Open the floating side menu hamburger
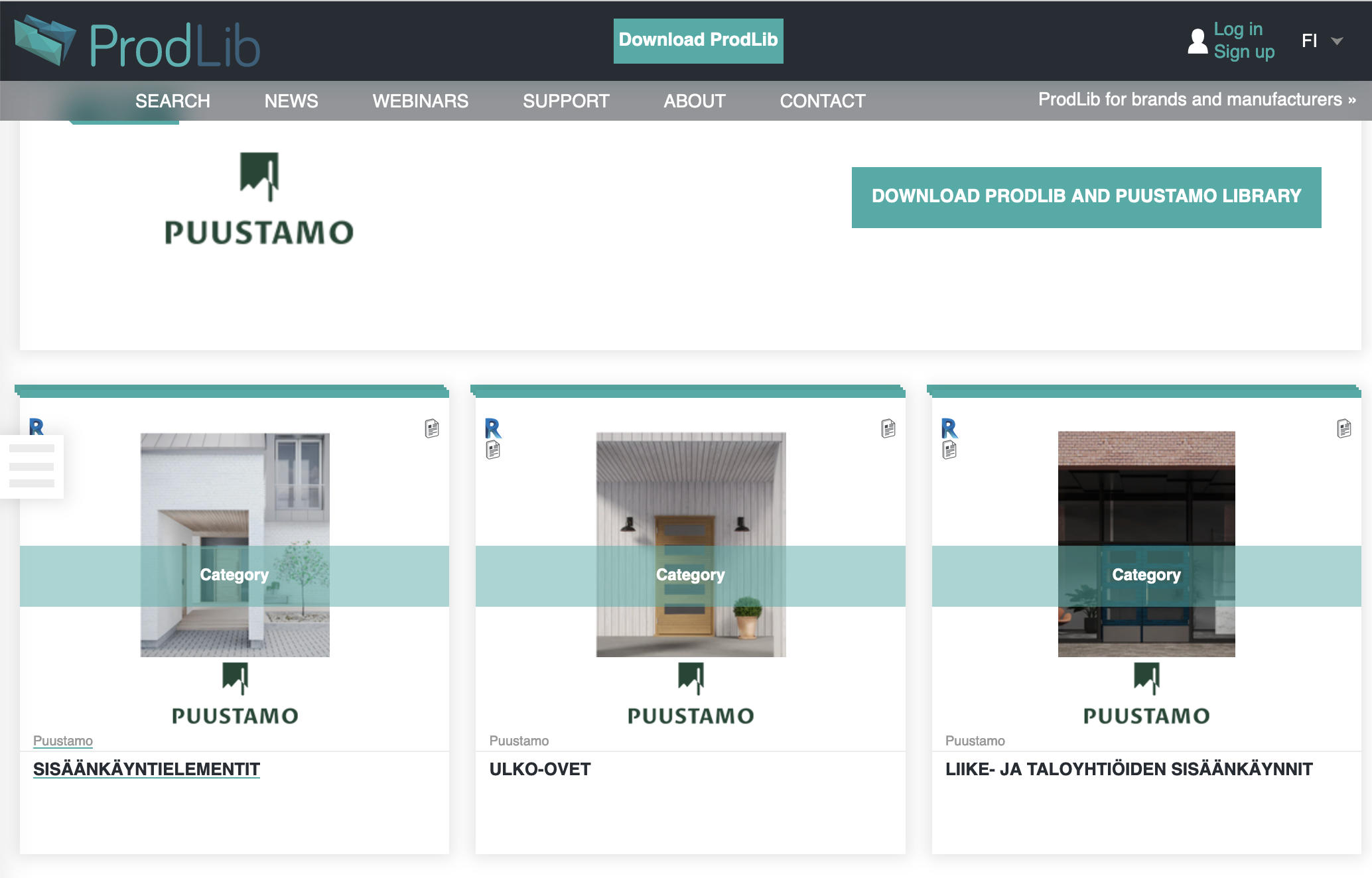 point(32,466)
